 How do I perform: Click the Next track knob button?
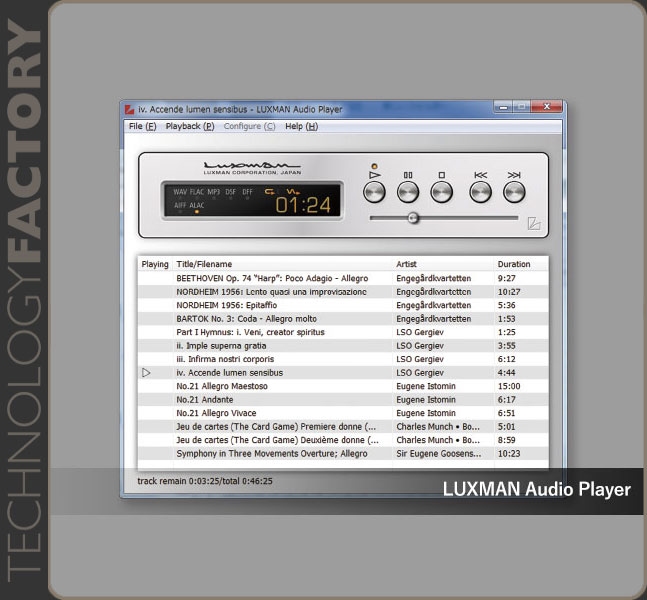click(514, 192)
